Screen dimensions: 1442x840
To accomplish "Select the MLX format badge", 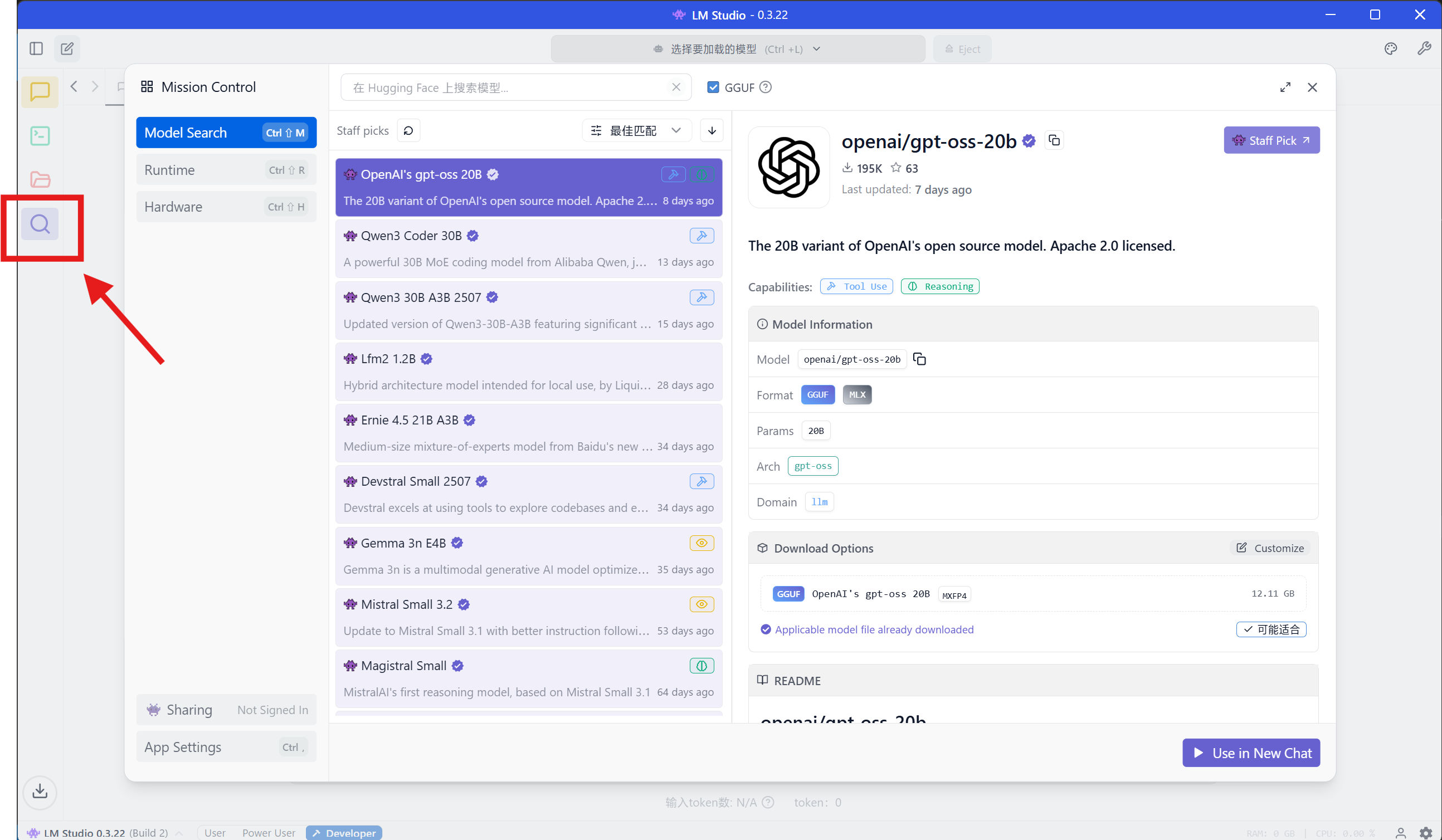I will pos(856,395).
